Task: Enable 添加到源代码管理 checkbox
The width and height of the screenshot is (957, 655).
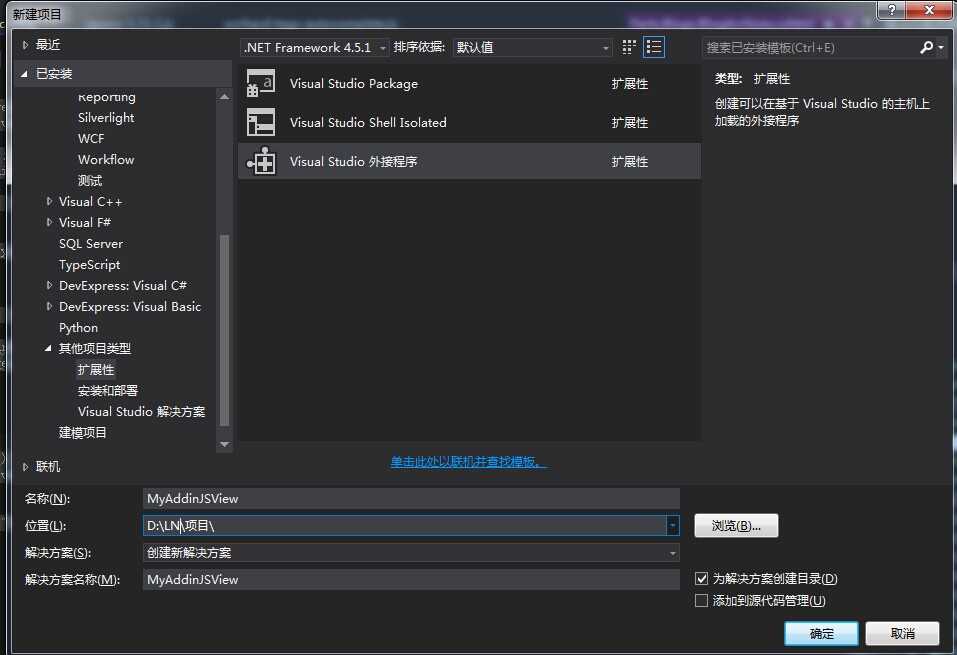Action: pyautogui.click(x=701, y=601)
